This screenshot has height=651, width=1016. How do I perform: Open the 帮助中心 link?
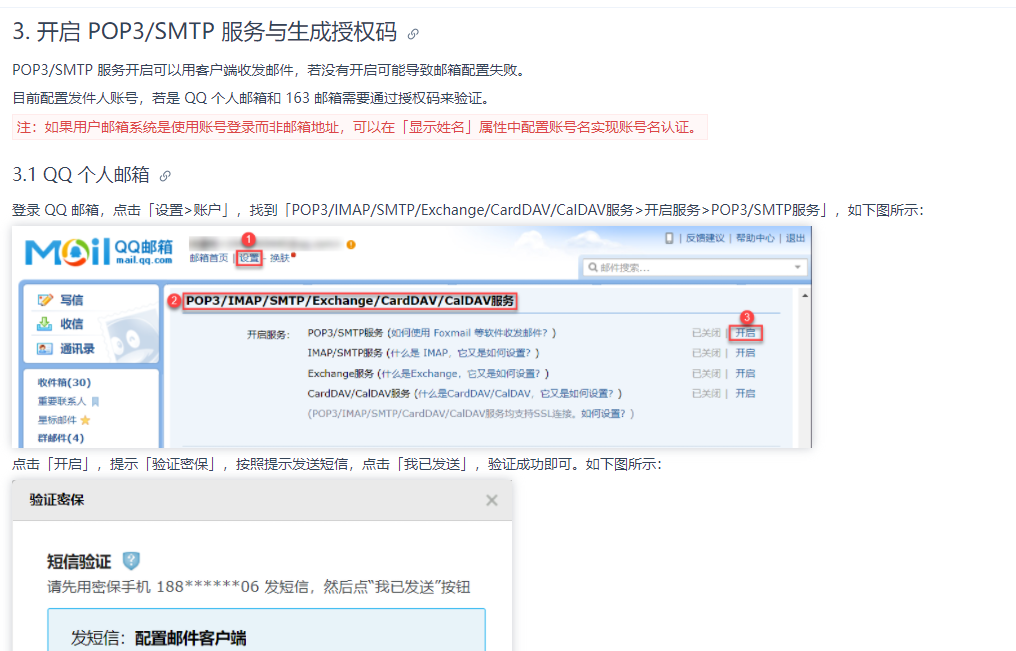[x=755, y=238]
